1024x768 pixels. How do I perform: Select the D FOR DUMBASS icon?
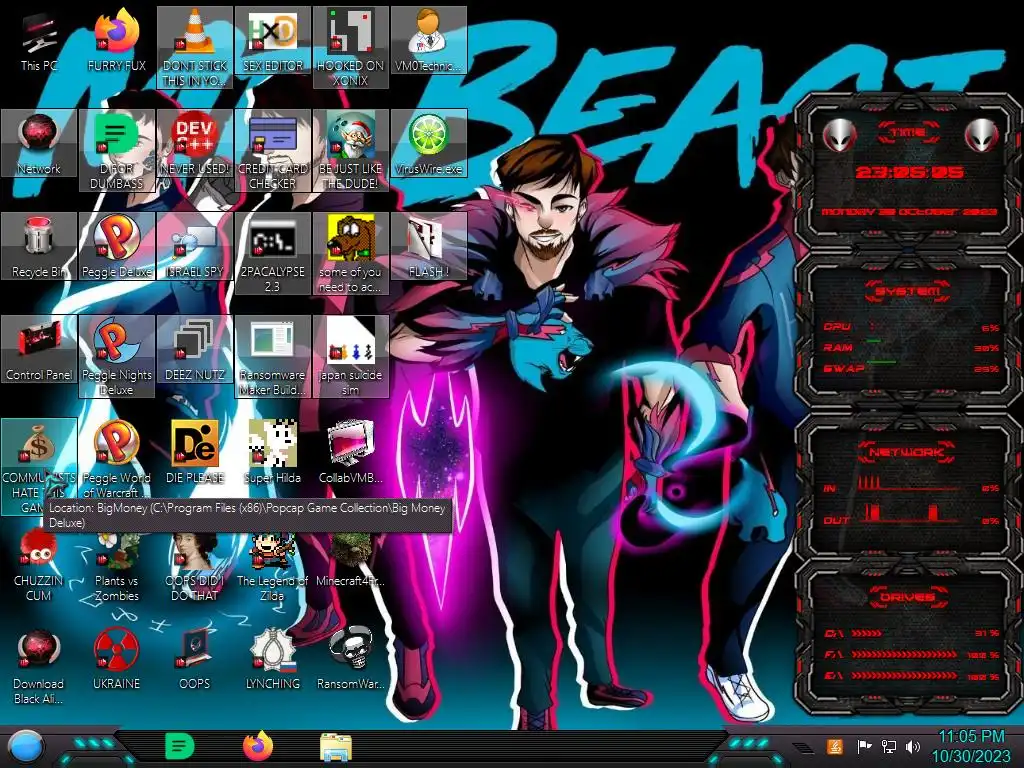click(x=117, y=150)
